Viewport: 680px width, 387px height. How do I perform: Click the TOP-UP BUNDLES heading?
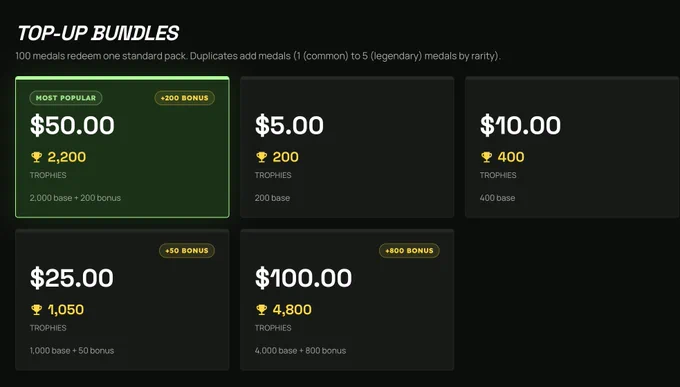click(98, 33)
